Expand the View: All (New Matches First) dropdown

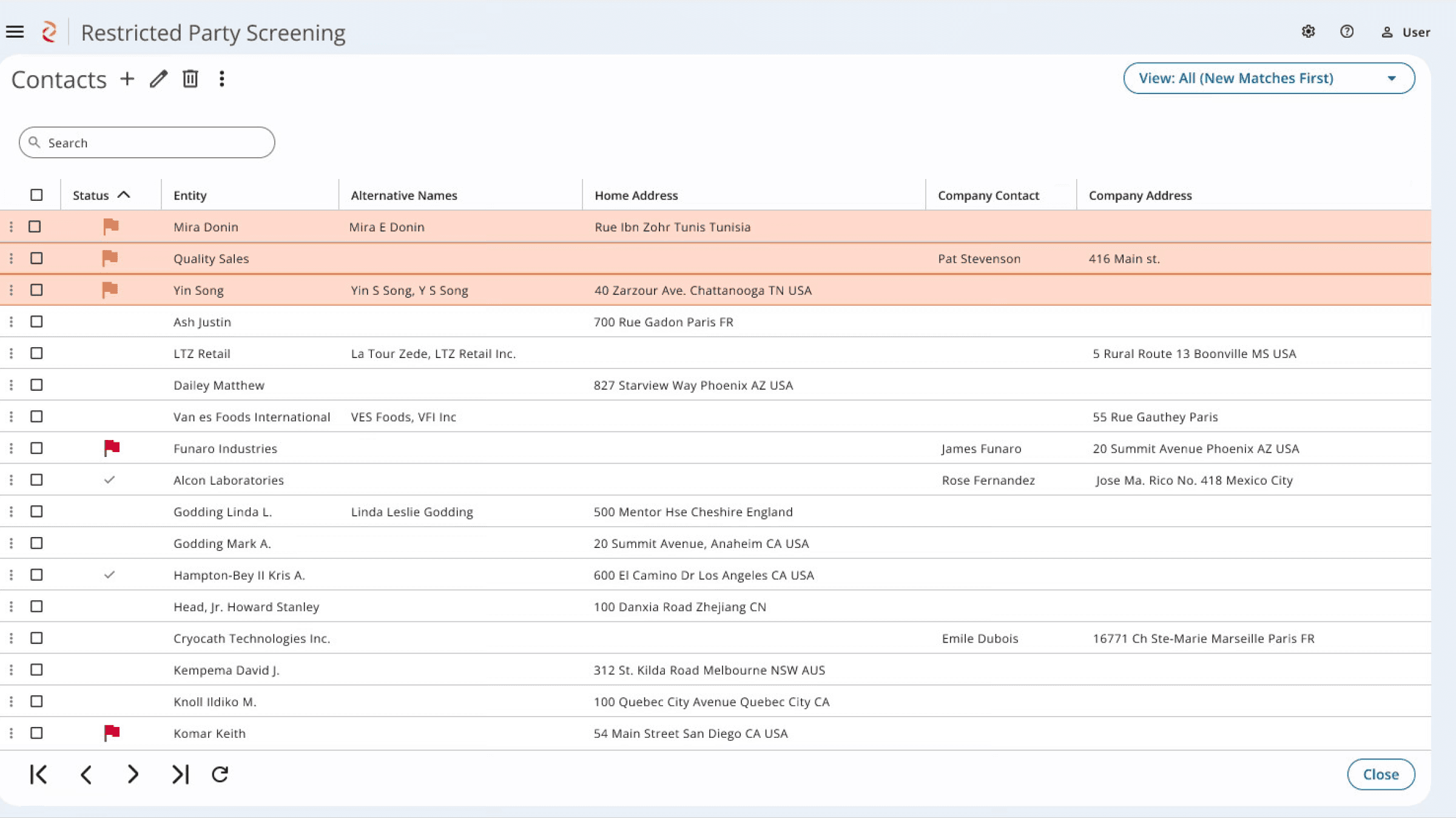[1269, 78]
